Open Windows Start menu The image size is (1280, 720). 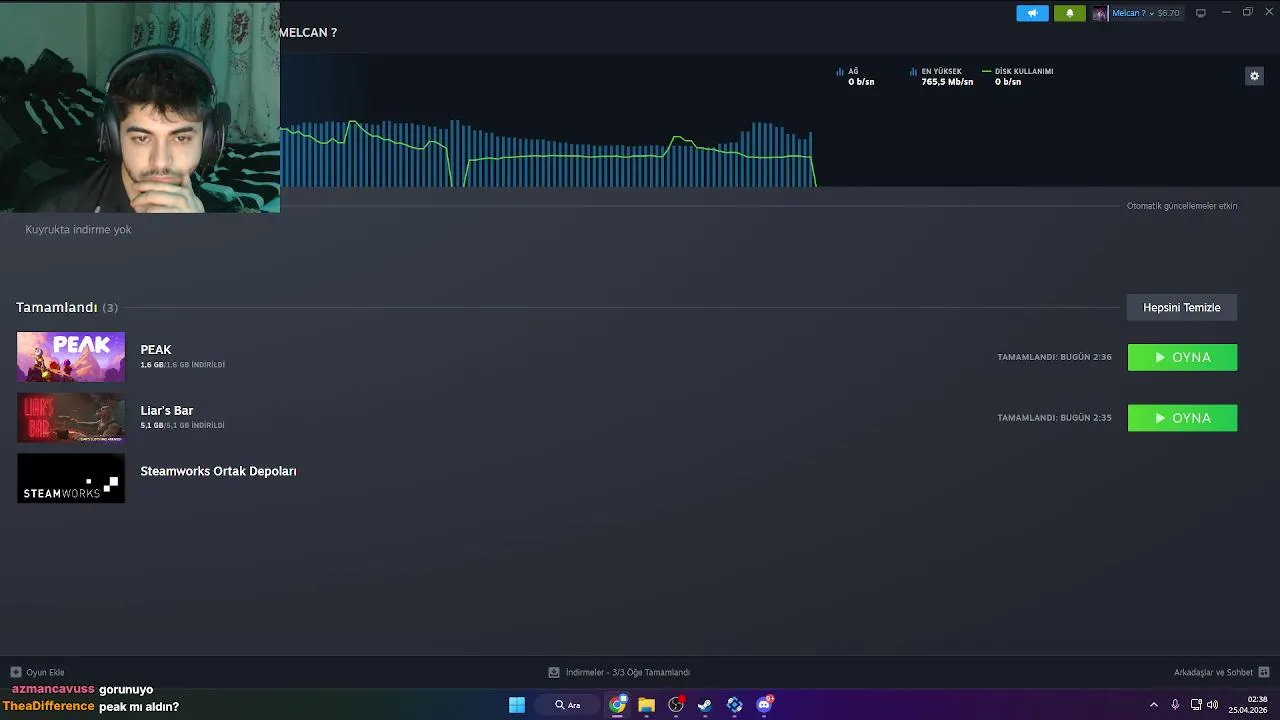click(517, 705)
